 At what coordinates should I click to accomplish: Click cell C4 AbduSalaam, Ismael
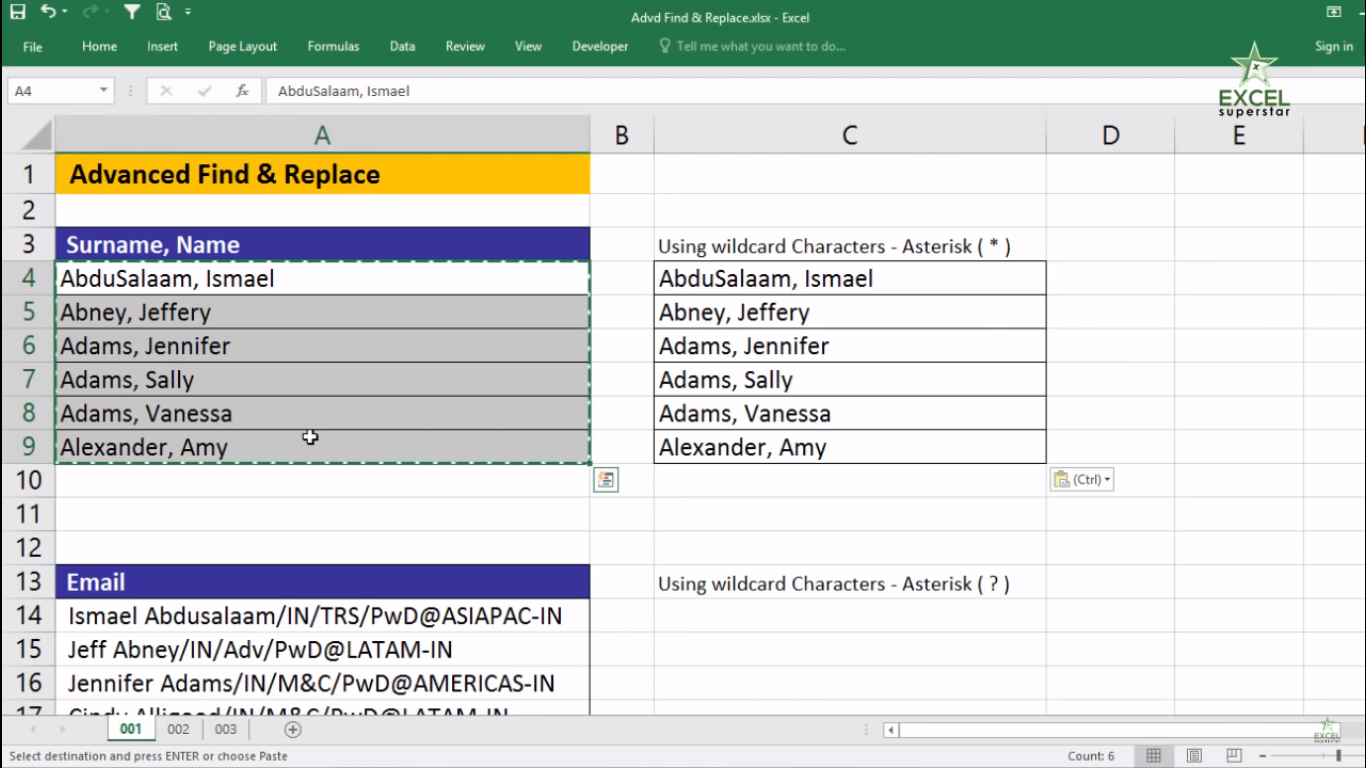pos(850,278)
